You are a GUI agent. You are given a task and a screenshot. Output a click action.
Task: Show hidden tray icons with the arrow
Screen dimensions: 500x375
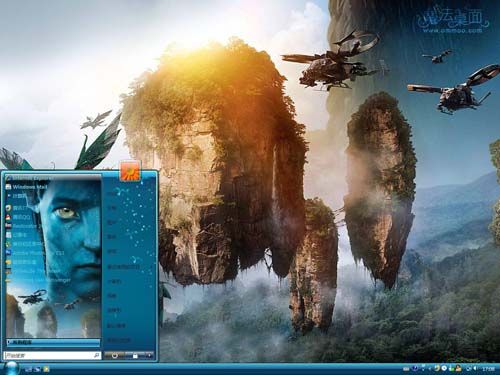tap(429, 368)
